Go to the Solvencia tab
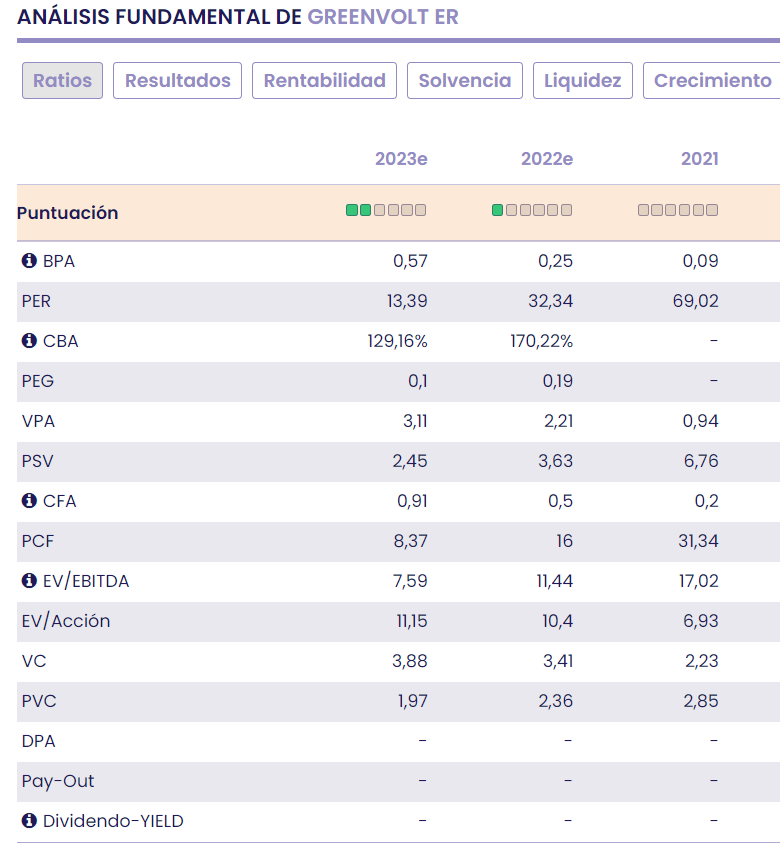The image size is (780, 860). pos(464,81)
